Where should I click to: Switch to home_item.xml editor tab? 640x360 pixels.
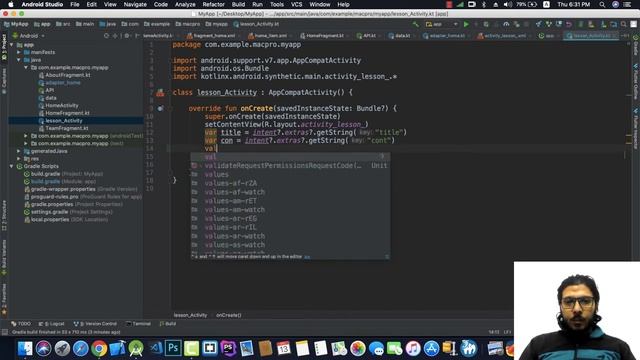[268, 36]
